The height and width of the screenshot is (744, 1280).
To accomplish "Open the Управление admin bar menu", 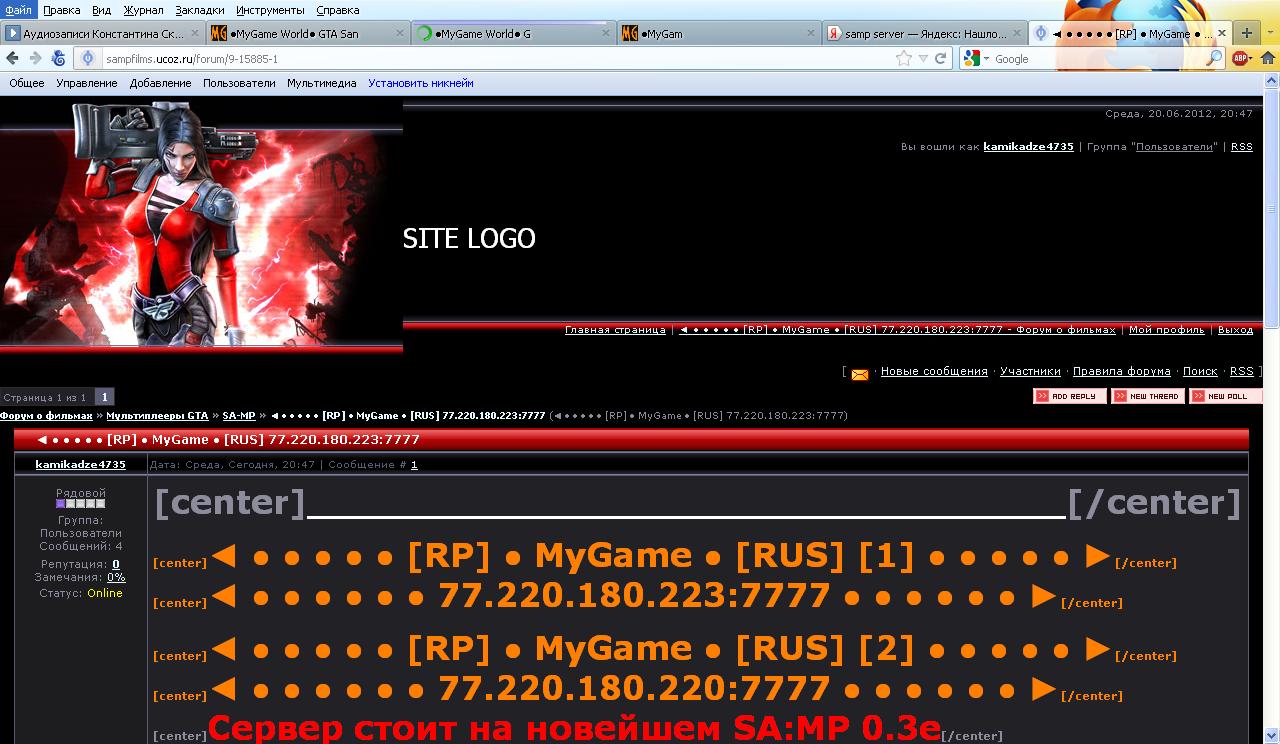I will click(x=87, y=83).
